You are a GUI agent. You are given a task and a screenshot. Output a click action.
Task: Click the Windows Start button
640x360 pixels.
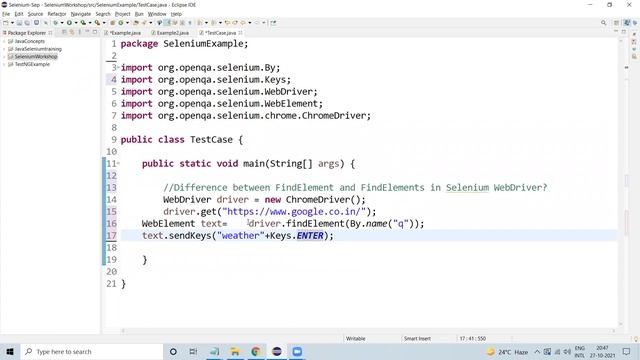click(10, 351)
